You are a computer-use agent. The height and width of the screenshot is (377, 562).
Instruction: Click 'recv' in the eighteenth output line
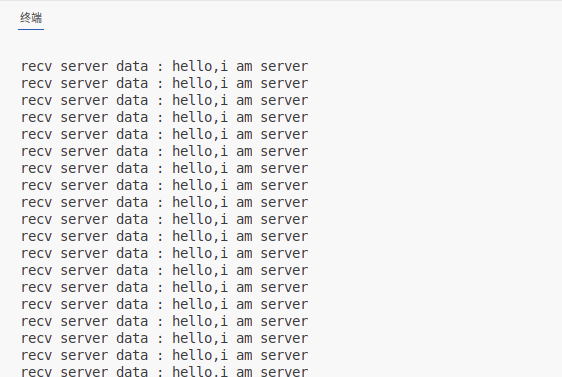[36, 355]
